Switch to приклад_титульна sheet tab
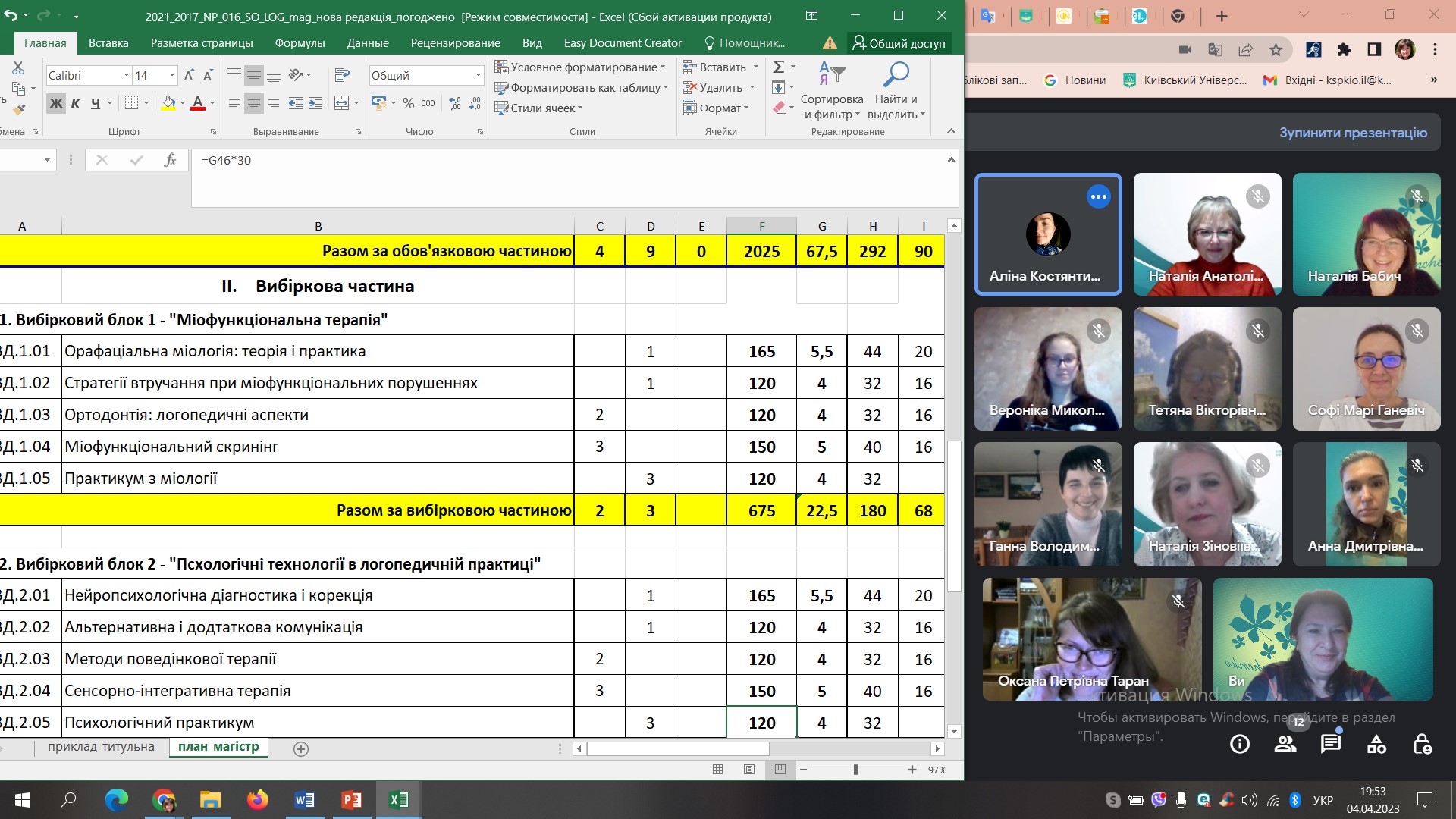 pos(101,747)
